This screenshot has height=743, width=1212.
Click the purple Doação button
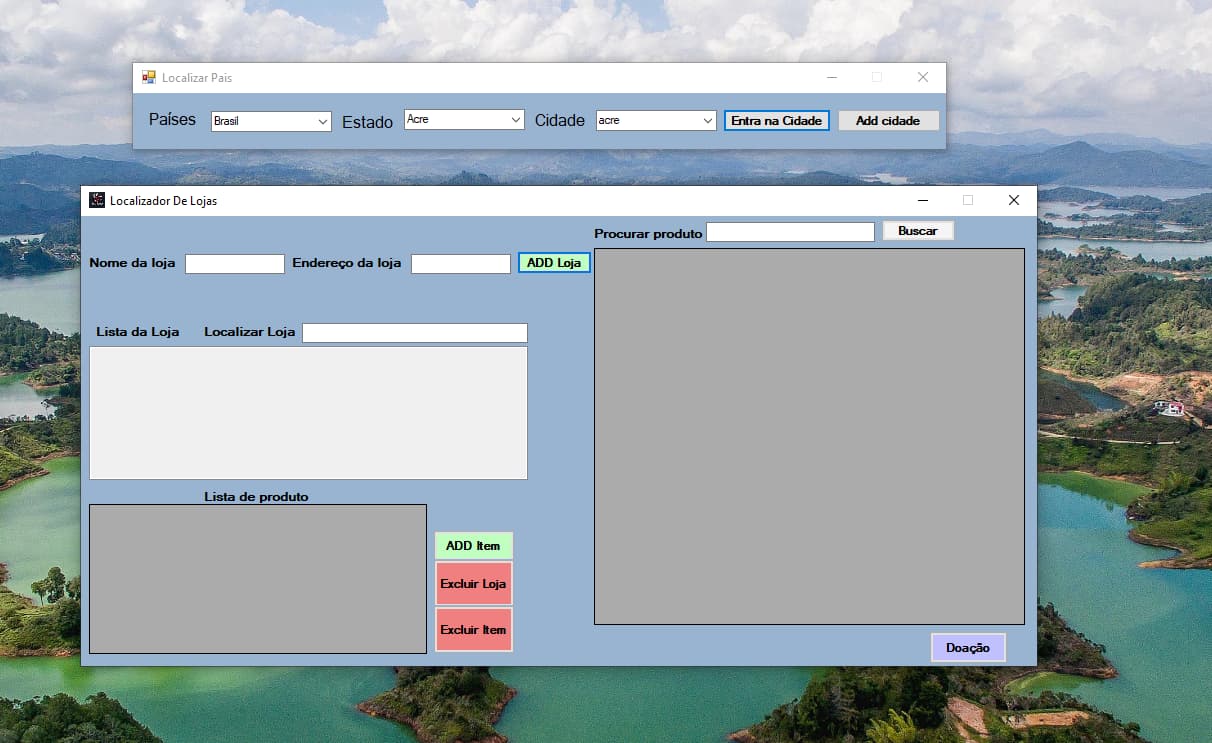click(968, 648)
